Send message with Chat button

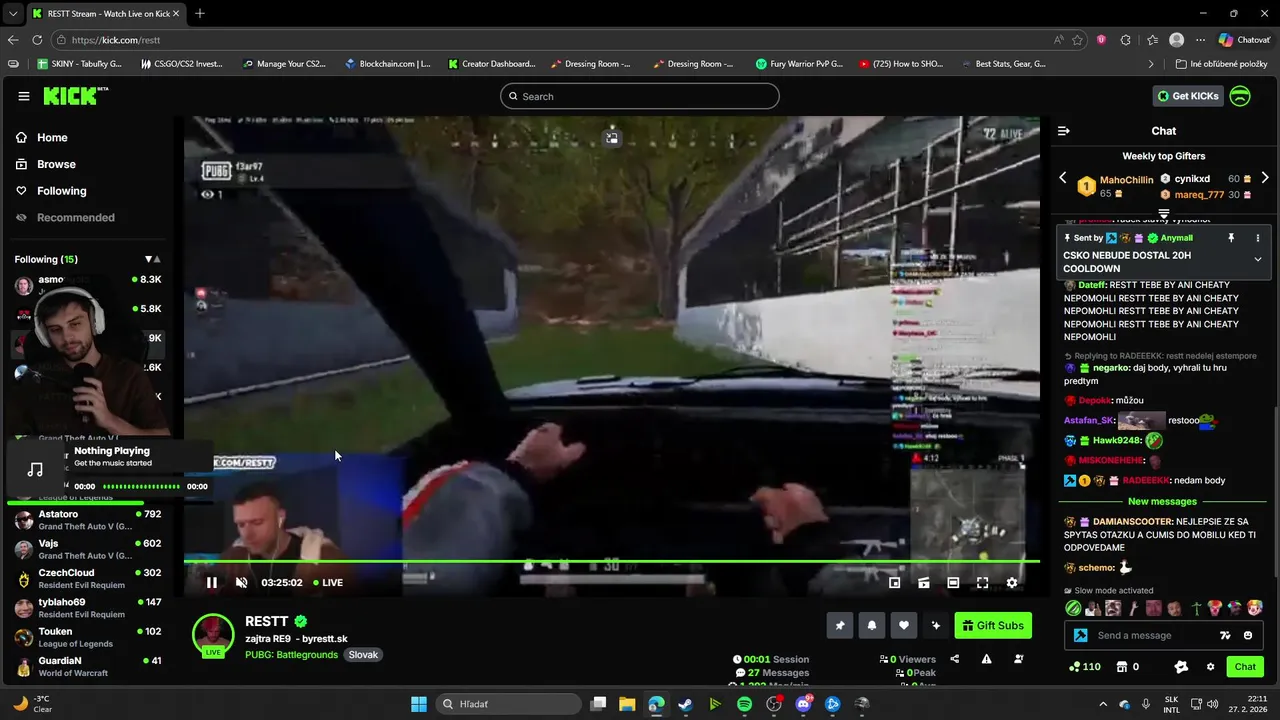pos(1245,667)
